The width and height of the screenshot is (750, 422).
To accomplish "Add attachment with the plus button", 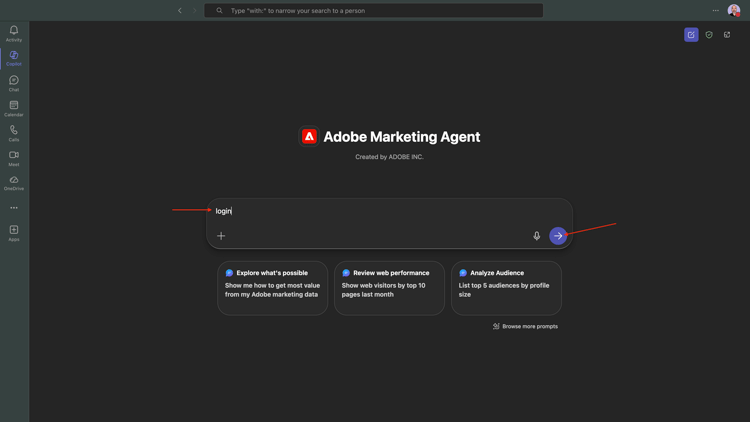I will pos(221,236).
